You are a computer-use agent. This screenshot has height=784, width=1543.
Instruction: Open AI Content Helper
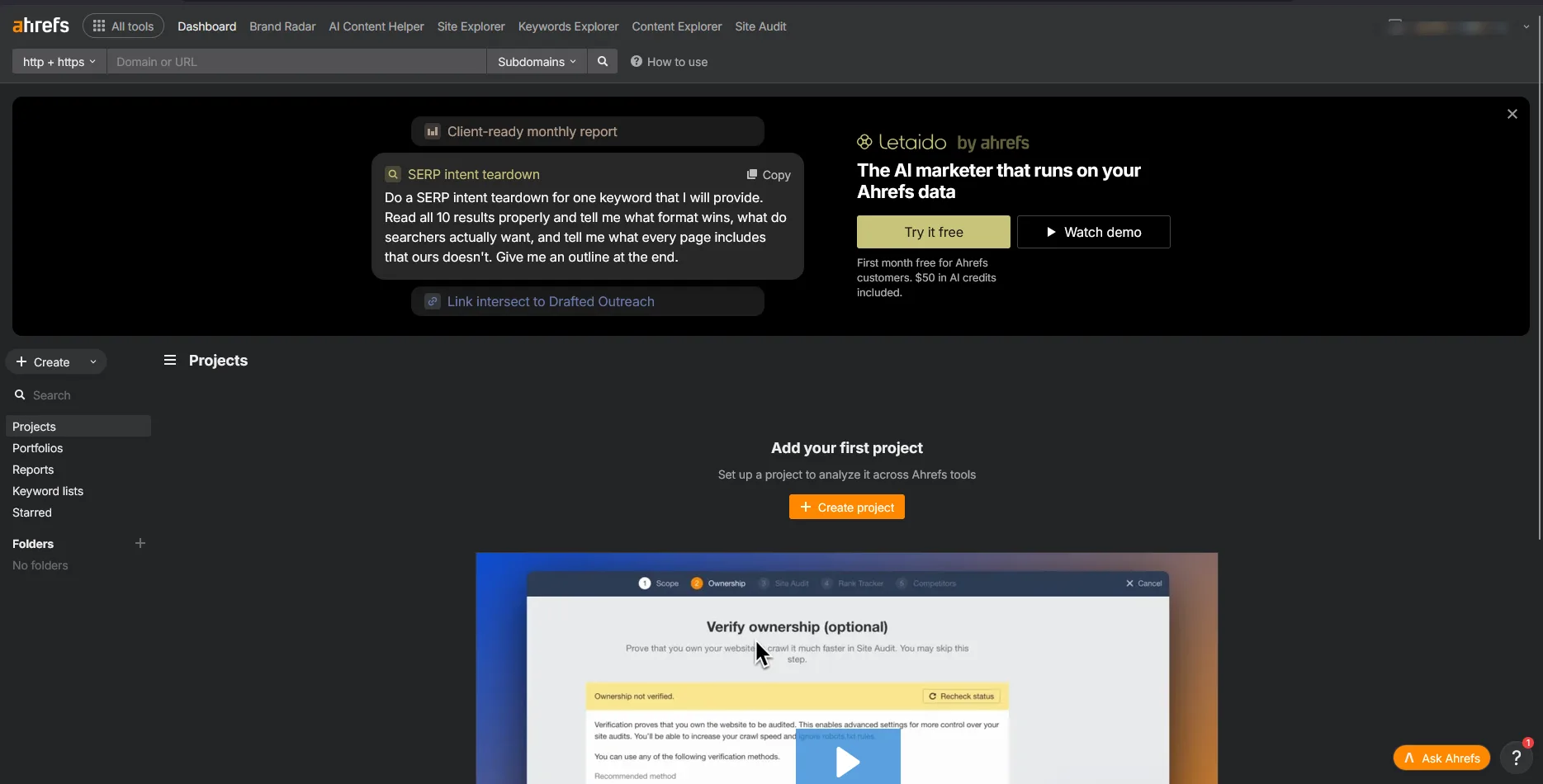[376, 26]
